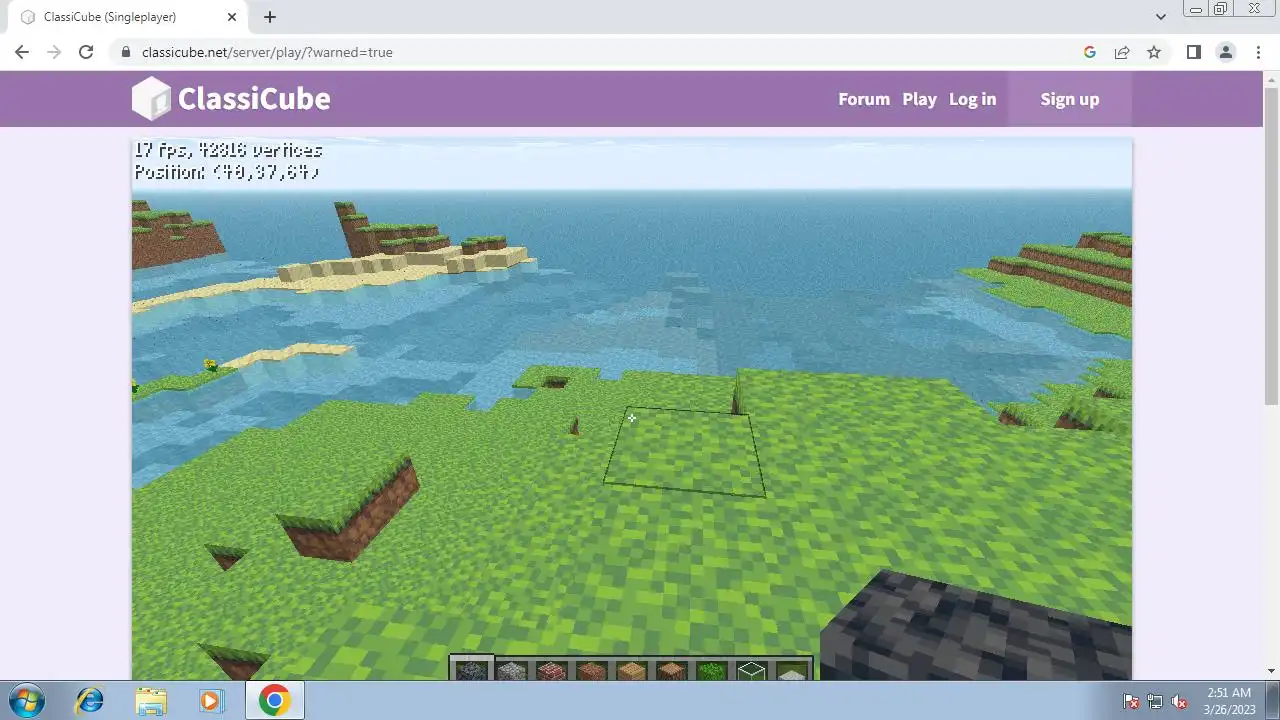Click the Google icon in address bar
This screenshot has height=720, width=1280.
point(1090,52)
